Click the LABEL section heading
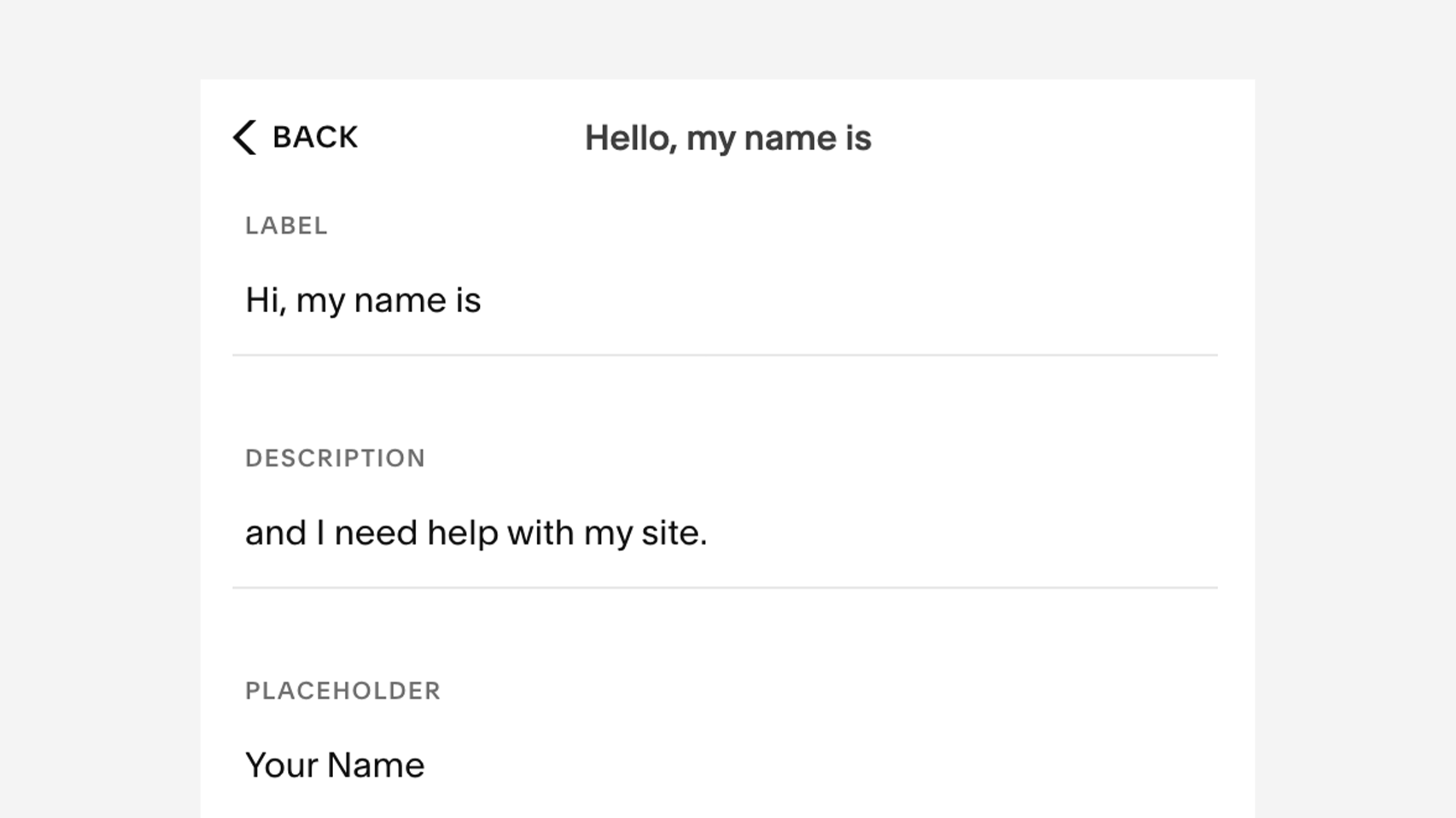1456x818 pixels. 287,226
